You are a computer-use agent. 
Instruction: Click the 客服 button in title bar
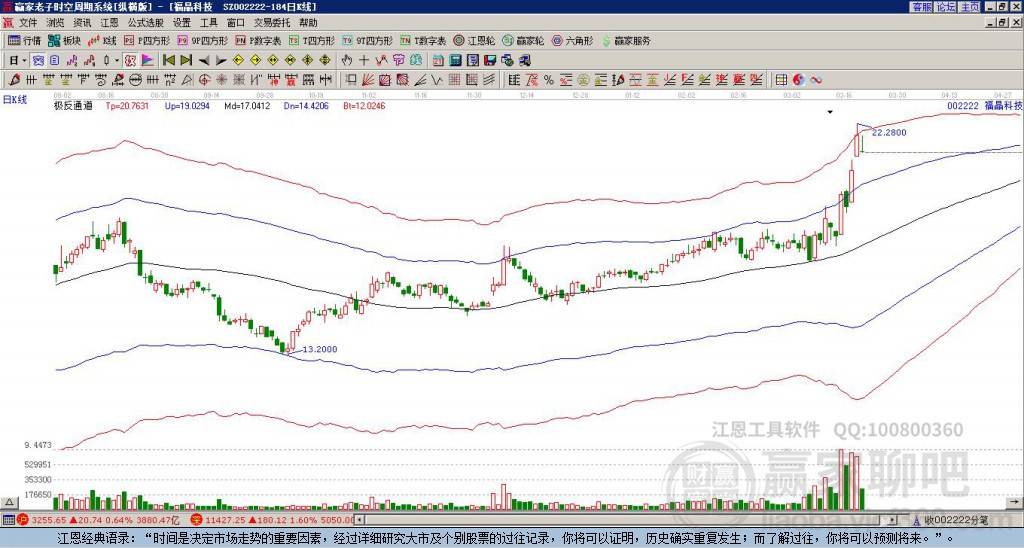tap(921, 7)
